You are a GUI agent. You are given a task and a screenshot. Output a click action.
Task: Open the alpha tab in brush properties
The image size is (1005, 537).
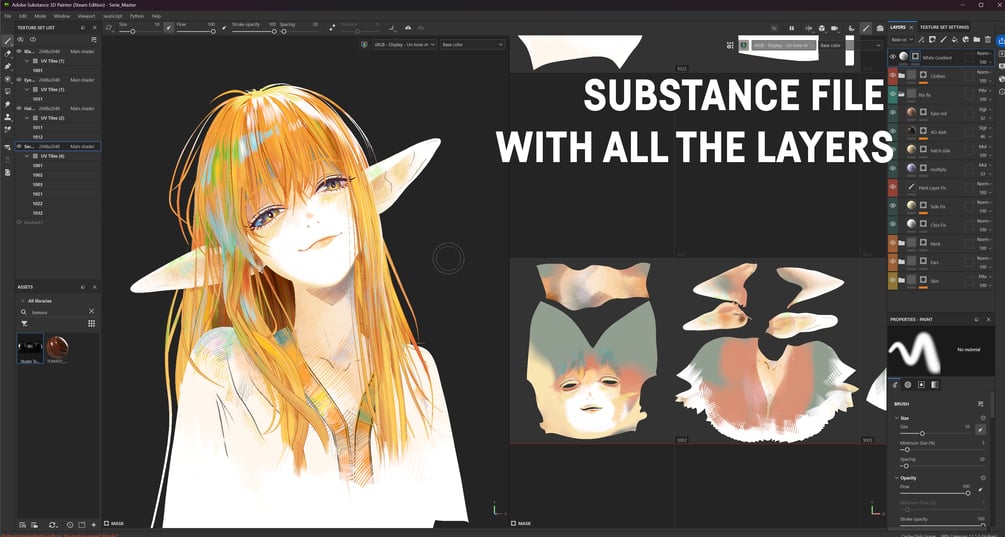click(908, 384)
